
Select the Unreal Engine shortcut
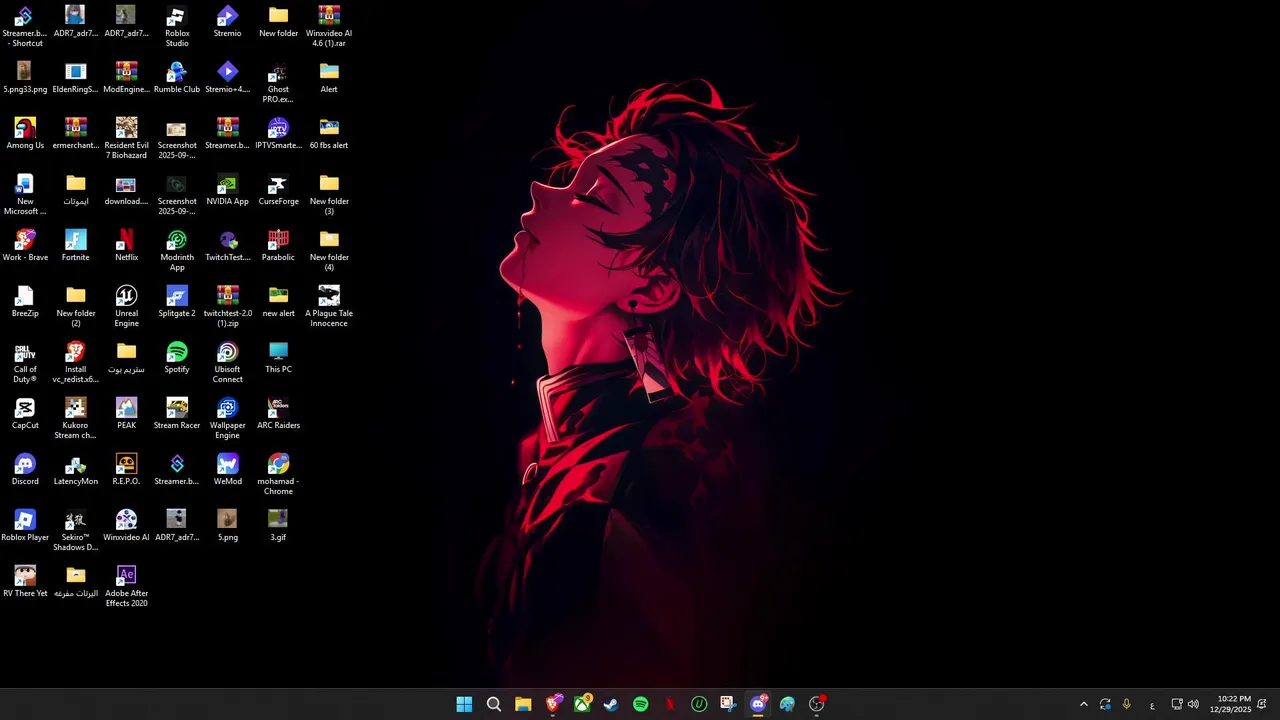[126, 306]
